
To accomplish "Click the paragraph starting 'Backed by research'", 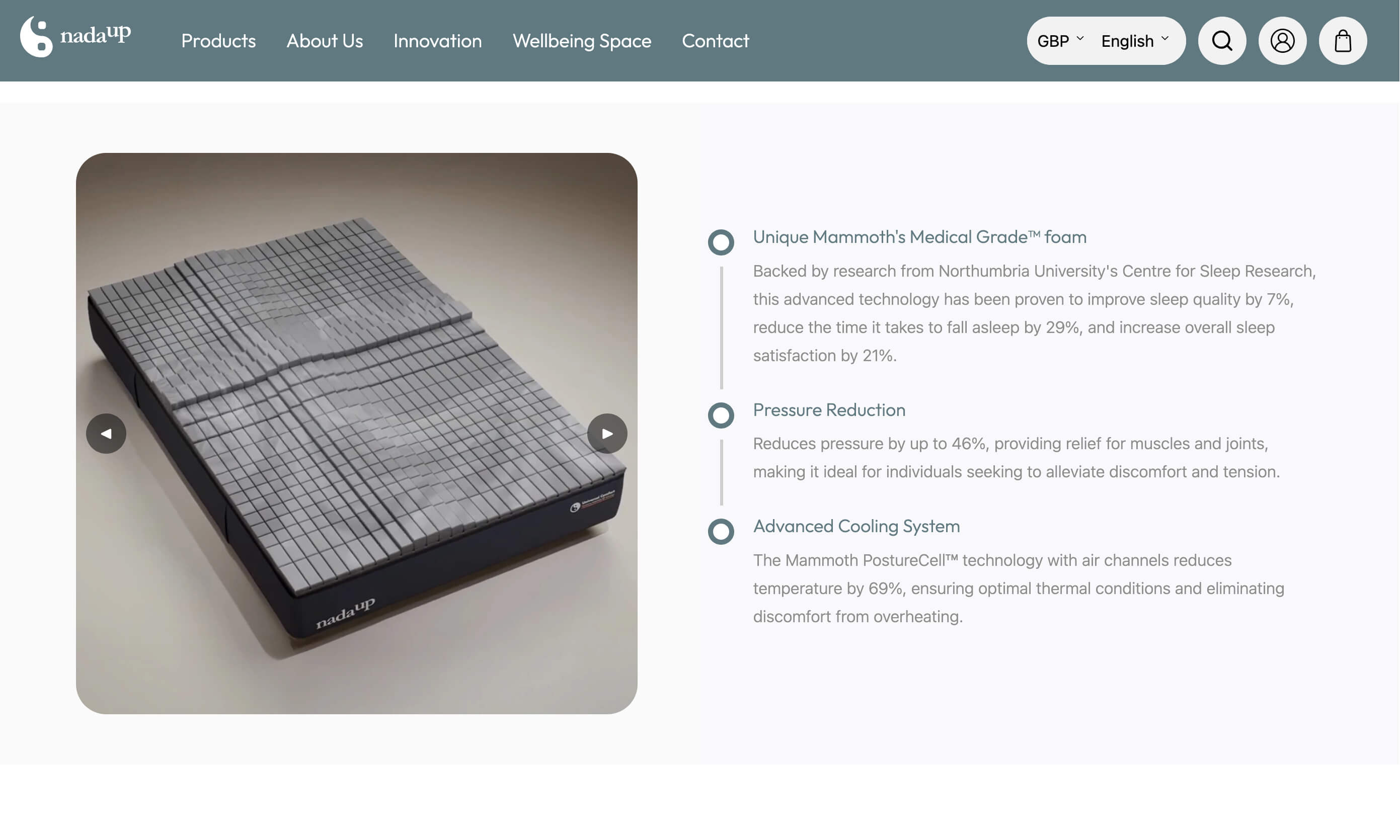I will tap(1034, 313).
